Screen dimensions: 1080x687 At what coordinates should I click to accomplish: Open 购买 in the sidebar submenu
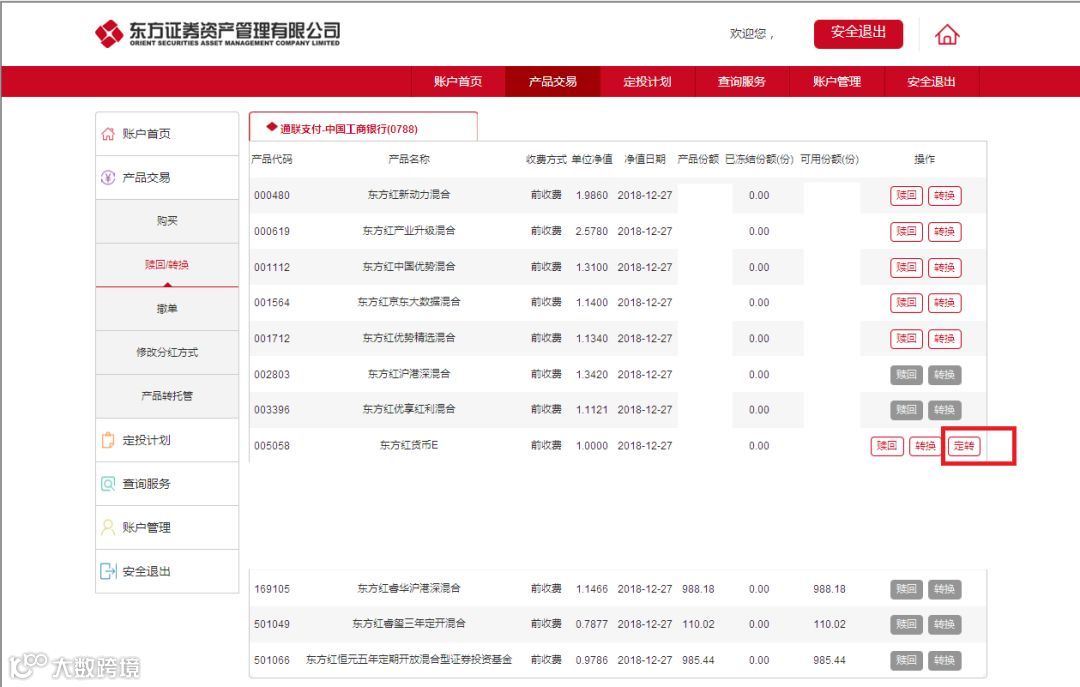click(167, 221)
